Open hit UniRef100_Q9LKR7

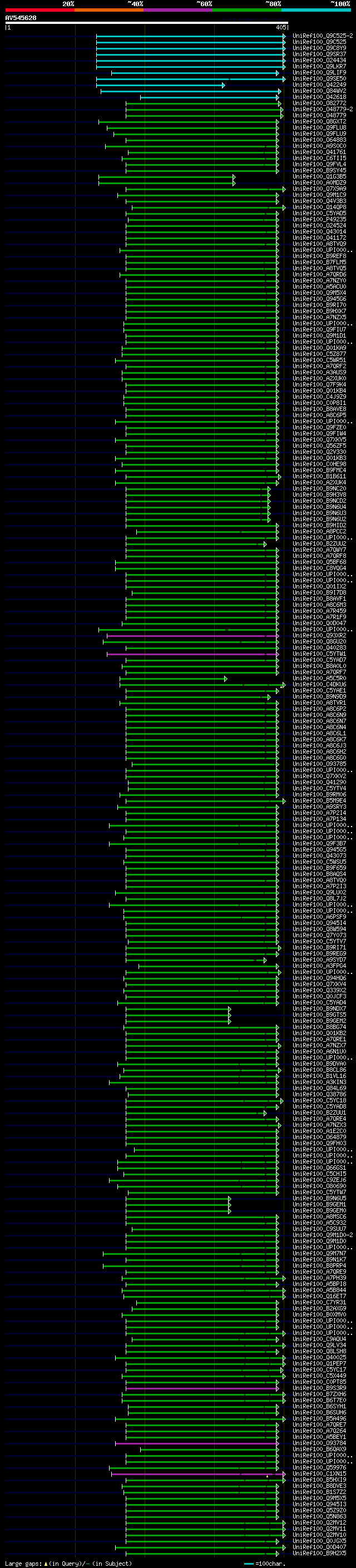[x=319, y=66]
